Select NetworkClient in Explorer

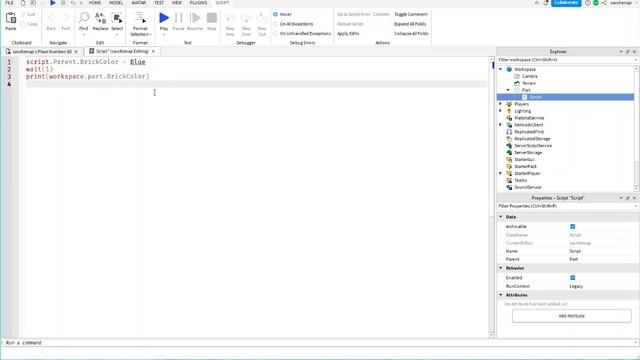click(x=529, y=125)
